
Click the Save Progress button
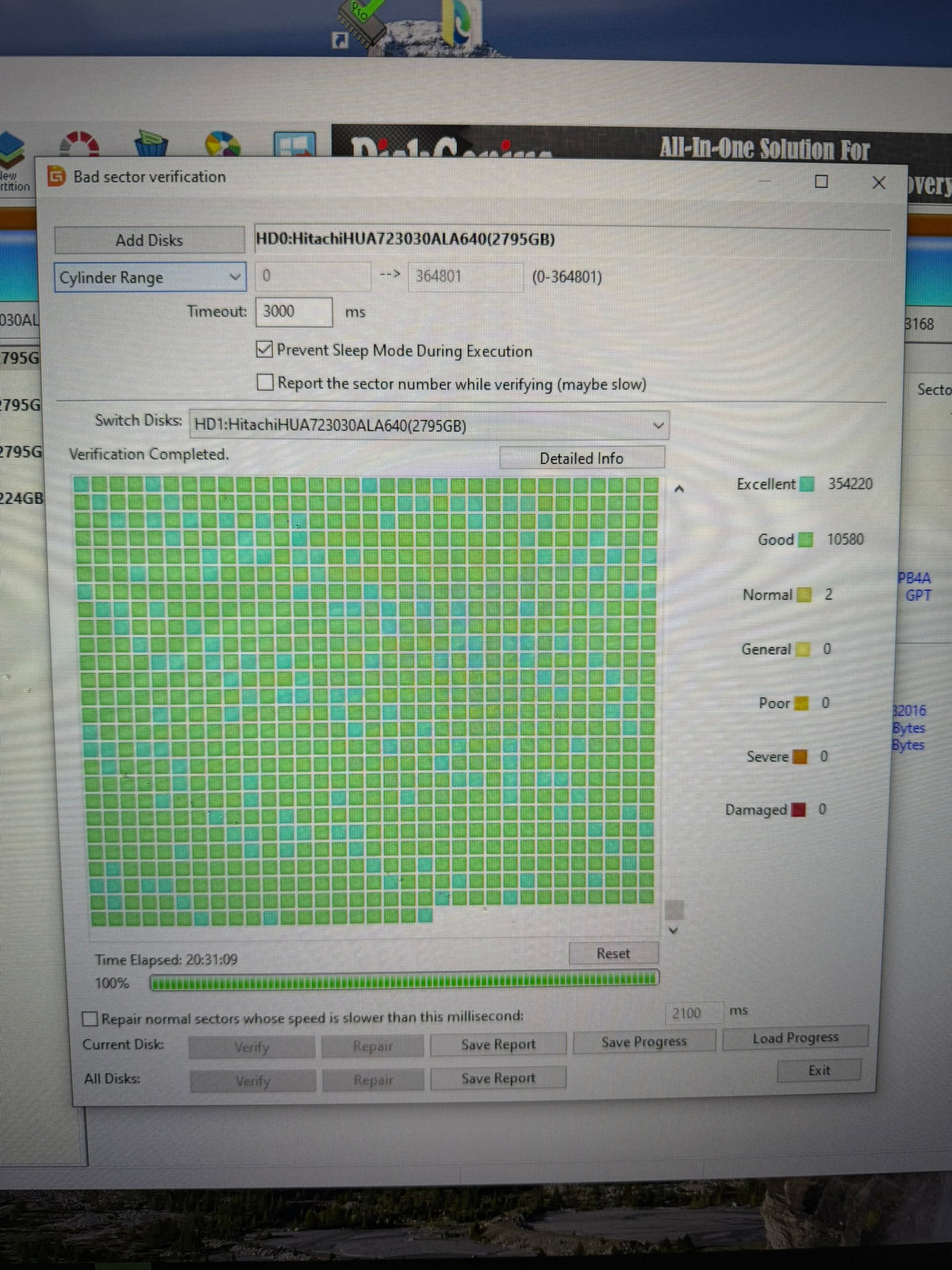[x=644, y=1041]
